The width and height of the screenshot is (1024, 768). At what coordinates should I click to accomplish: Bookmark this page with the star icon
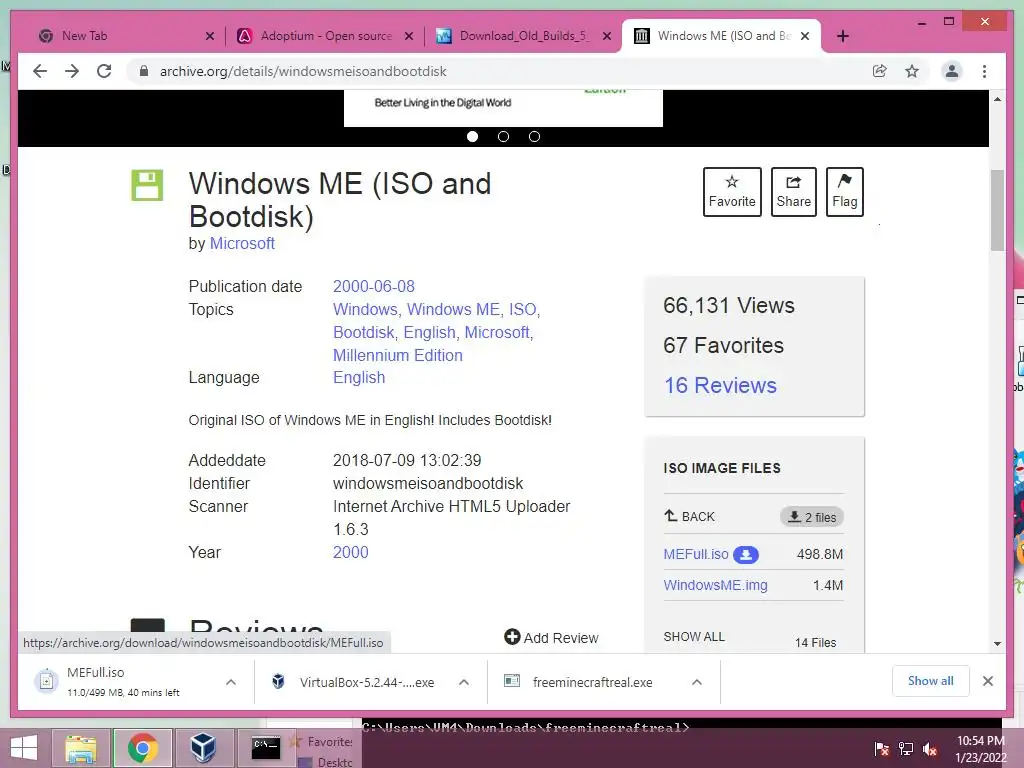912,71
